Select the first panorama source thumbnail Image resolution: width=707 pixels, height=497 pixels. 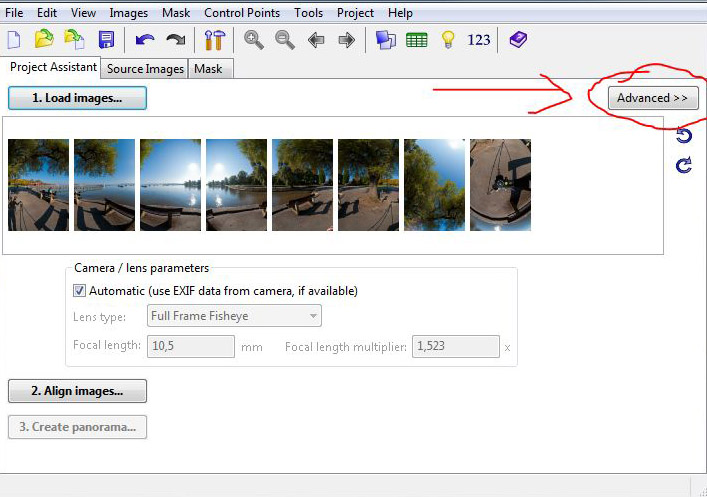click(x=38, y=185)
